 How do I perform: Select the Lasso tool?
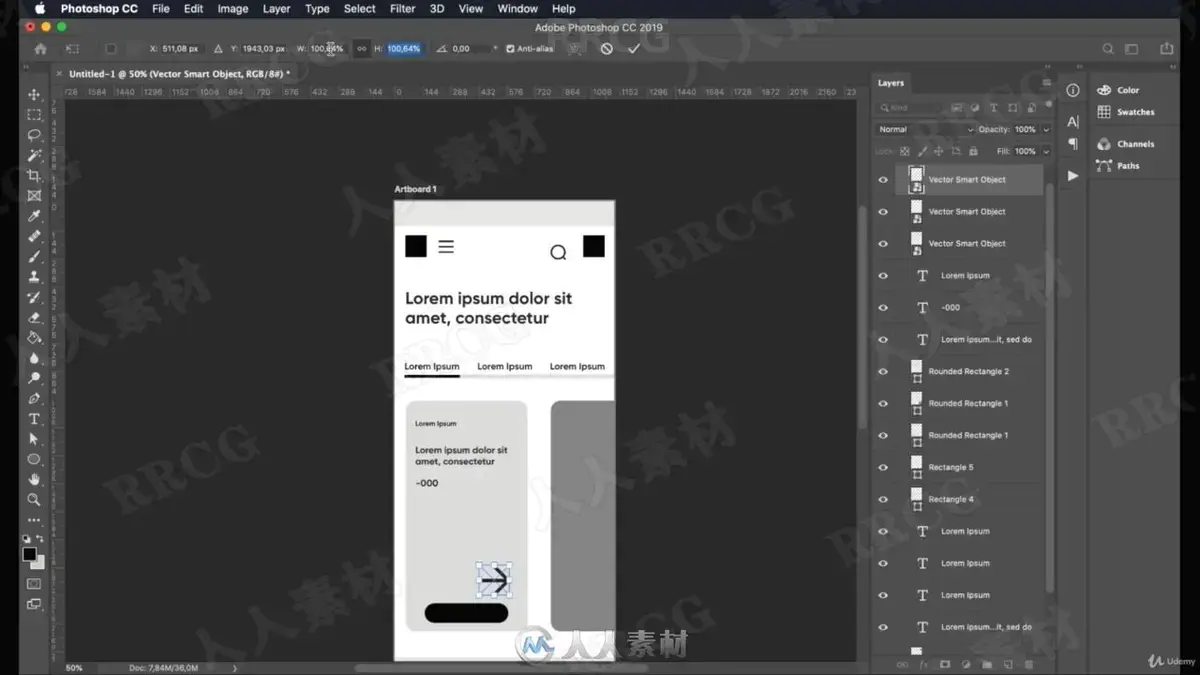tap(34, 135)
